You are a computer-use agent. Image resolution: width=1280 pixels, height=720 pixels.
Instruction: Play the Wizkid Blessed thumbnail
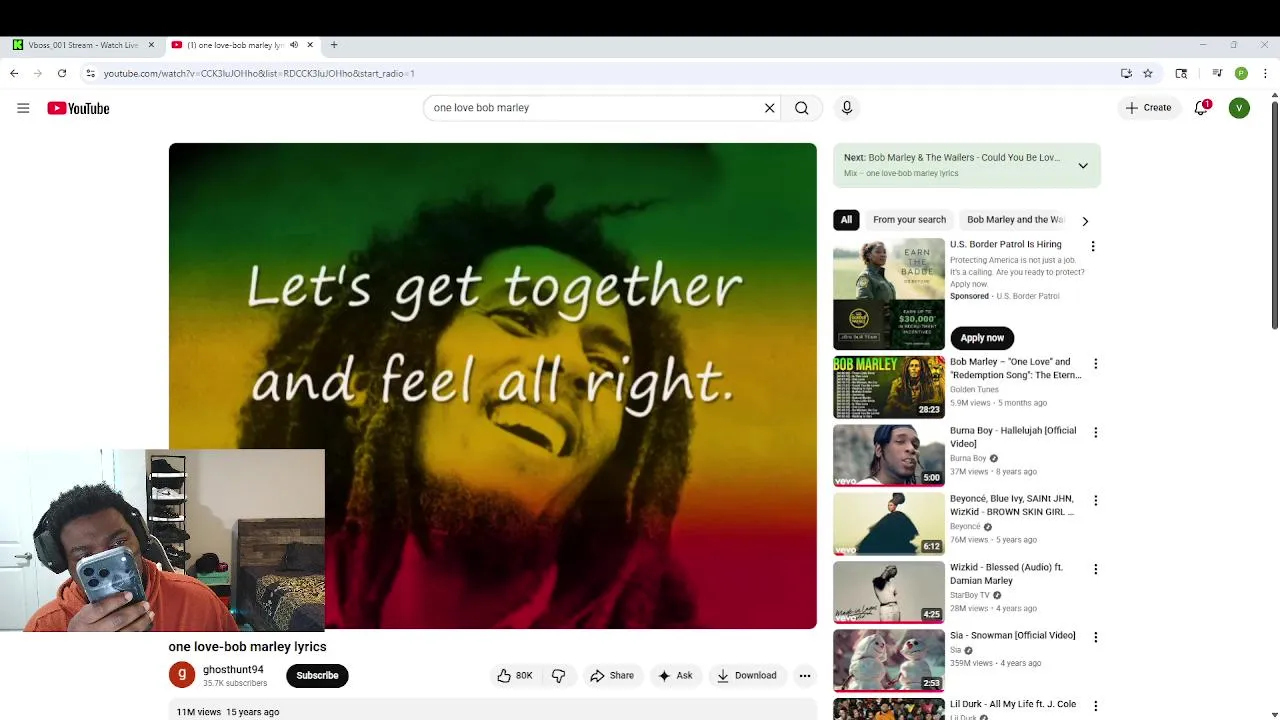point(889,592)
